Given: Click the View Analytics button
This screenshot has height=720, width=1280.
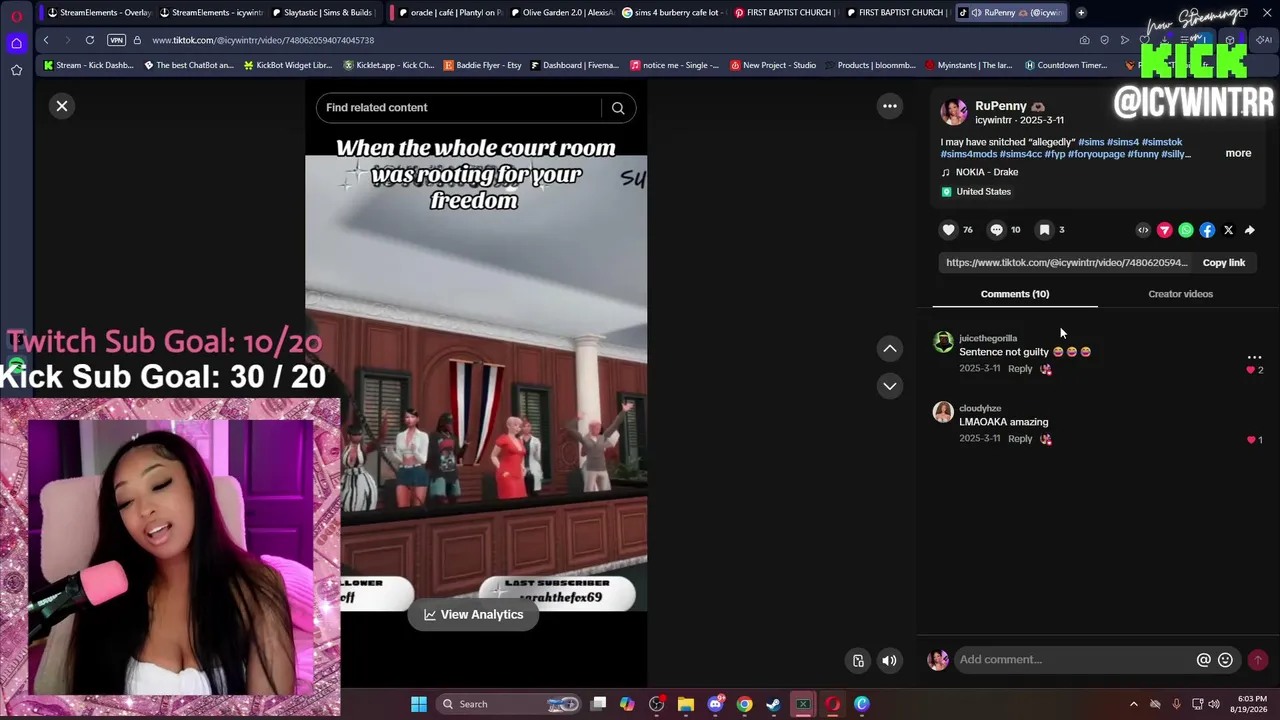Looking at the screenshot, I should pyautogui.click(x=473, y=615).
